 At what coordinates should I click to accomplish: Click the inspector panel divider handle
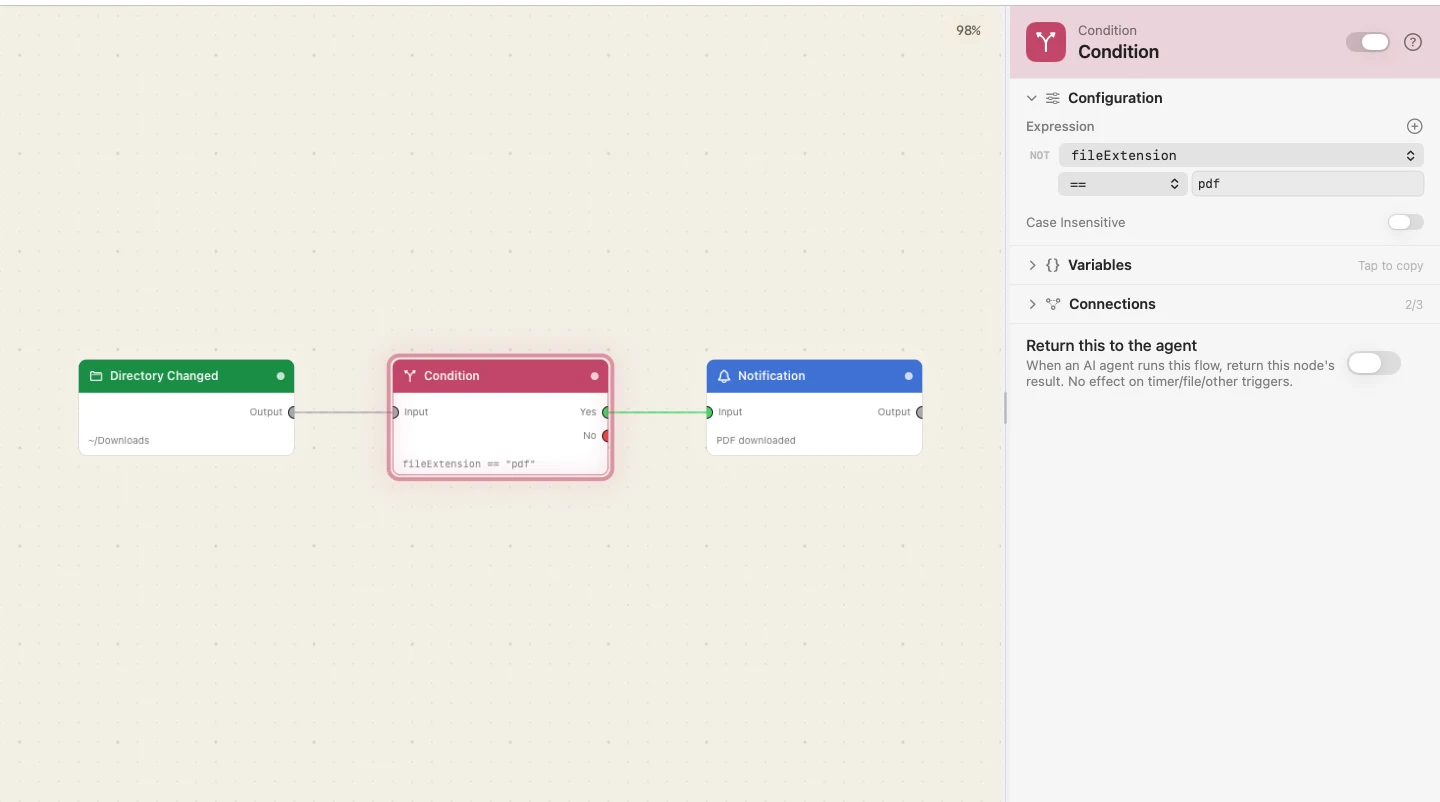(1005, 407)
